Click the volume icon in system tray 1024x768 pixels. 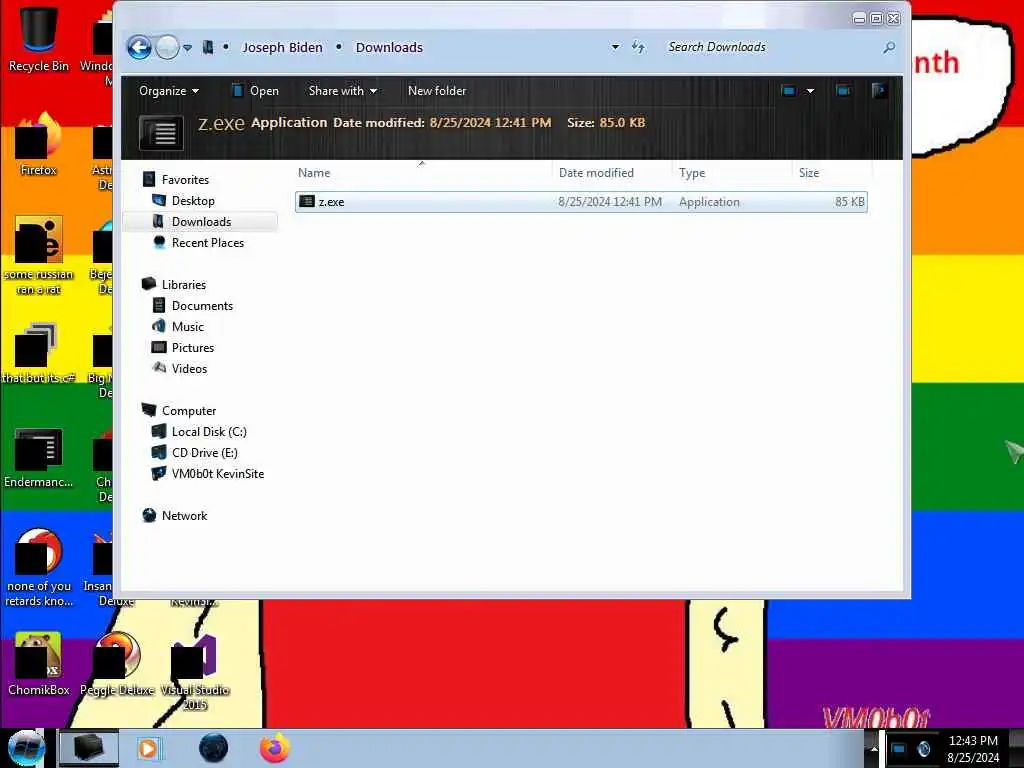pyautogui.click(x=923, y=749)
